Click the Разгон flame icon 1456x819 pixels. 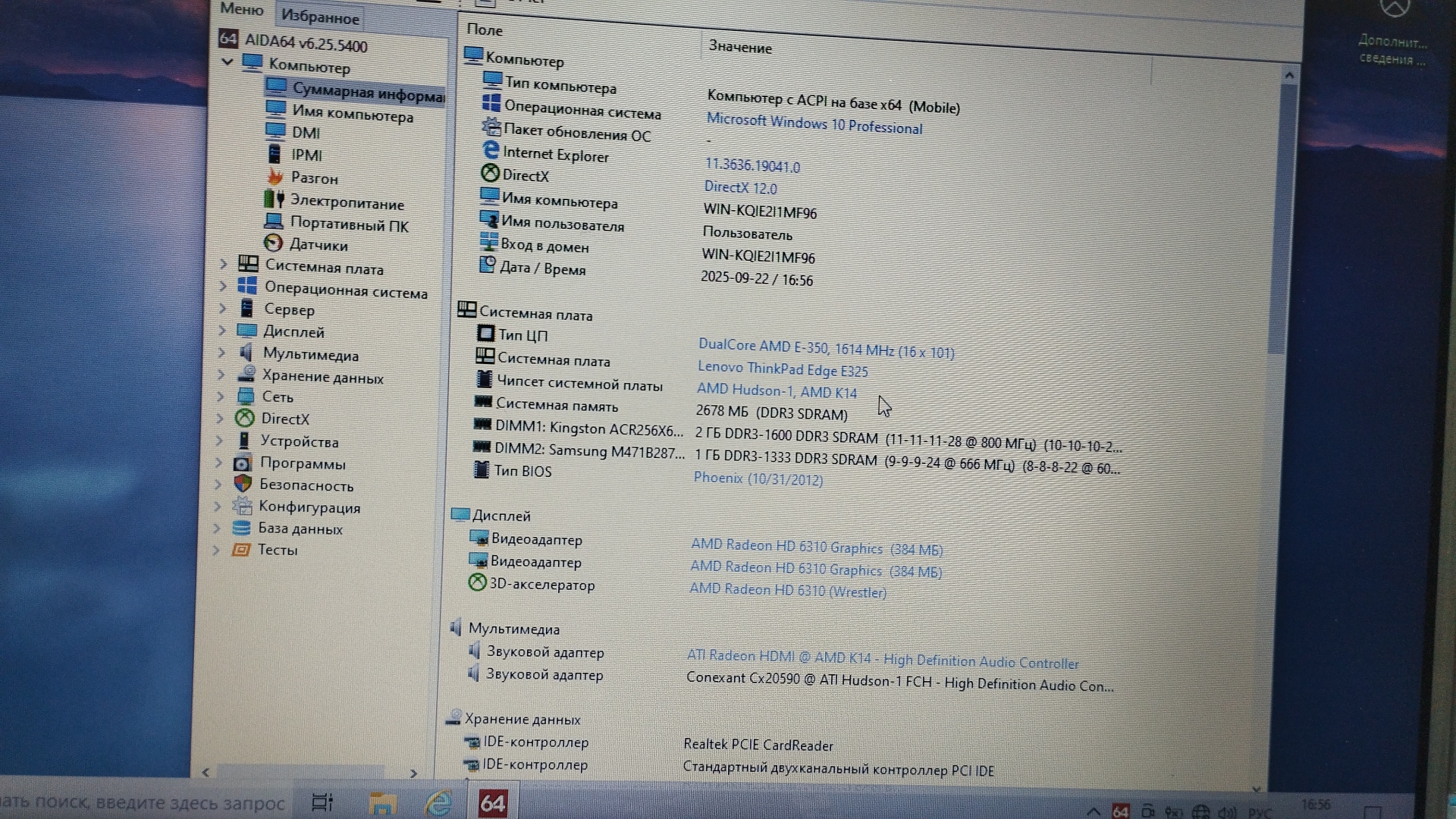(275, 177)
